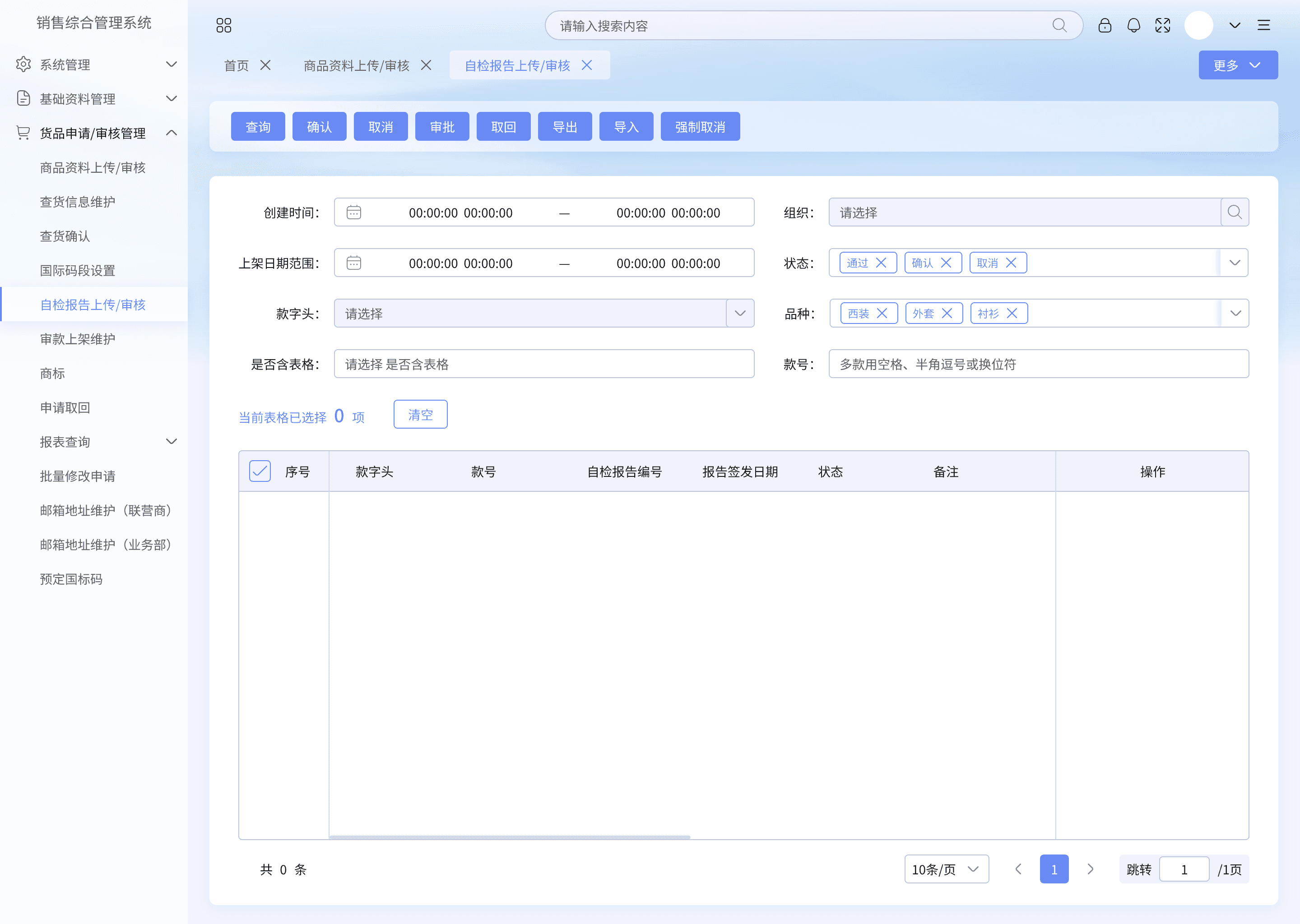Click the magnifier in the top search bar
The width and height of the screenshot is (1300, 924).
click(1059, 26)
